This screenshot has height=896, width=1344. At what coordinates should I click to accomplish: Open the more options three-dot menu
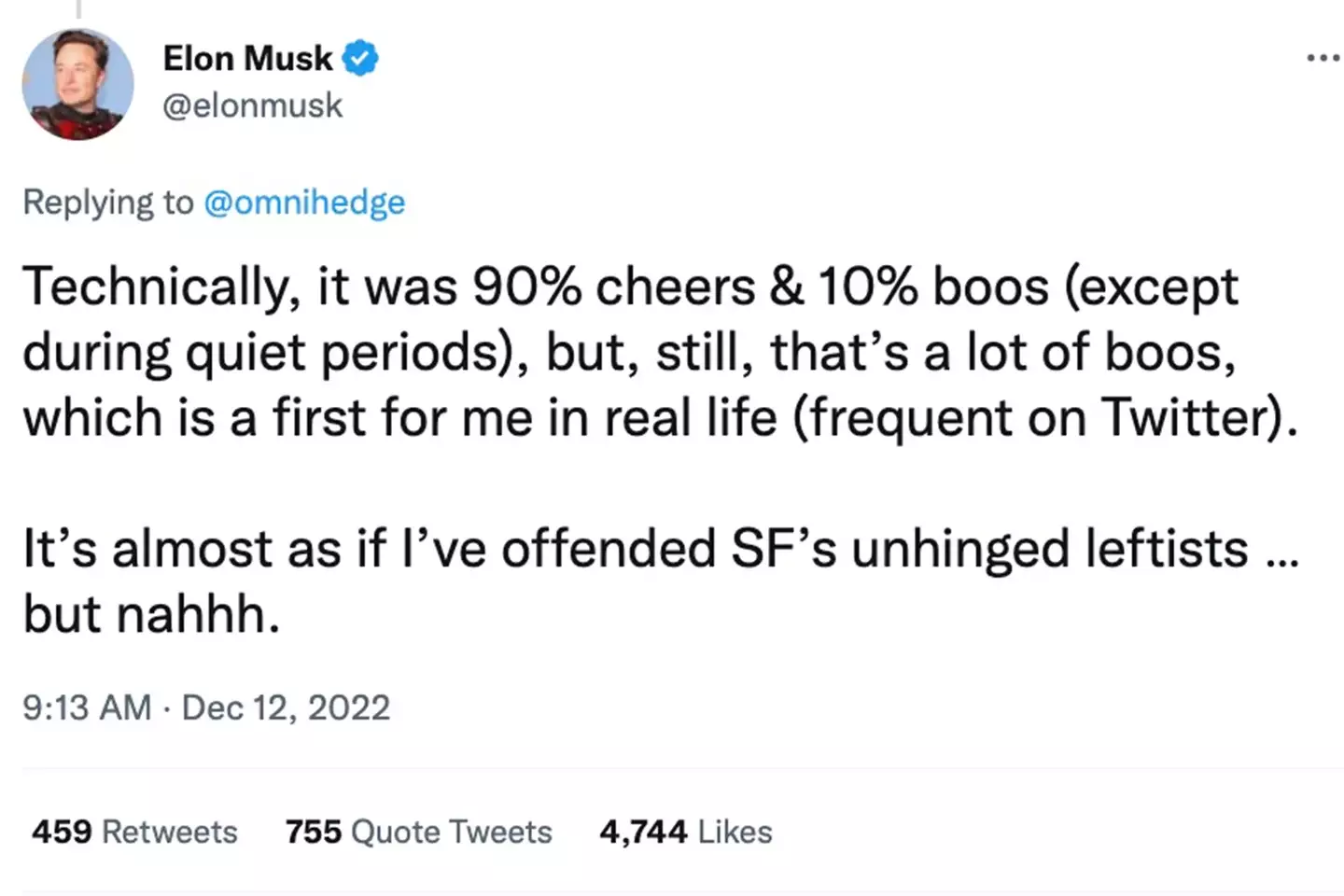pyautogui.click(x=1323, y=59)
